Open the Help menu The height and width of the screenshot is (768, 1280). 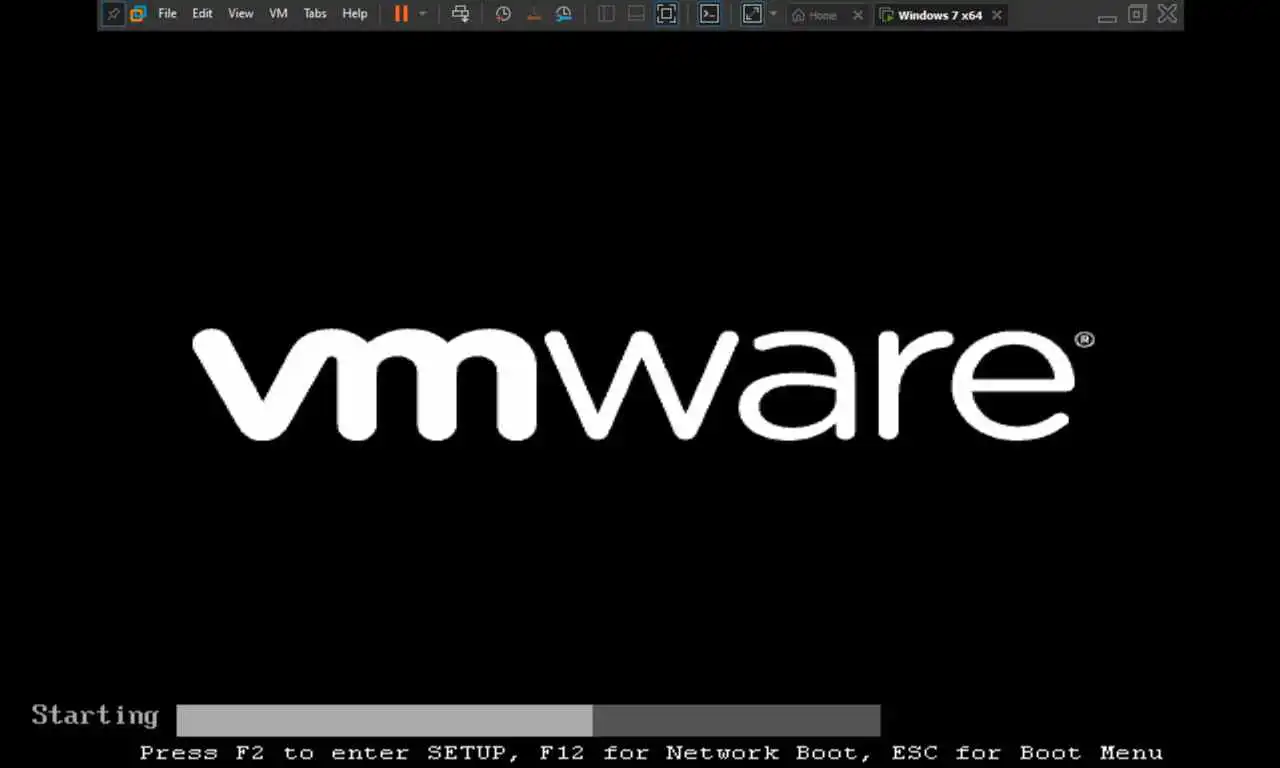point(354,14)
